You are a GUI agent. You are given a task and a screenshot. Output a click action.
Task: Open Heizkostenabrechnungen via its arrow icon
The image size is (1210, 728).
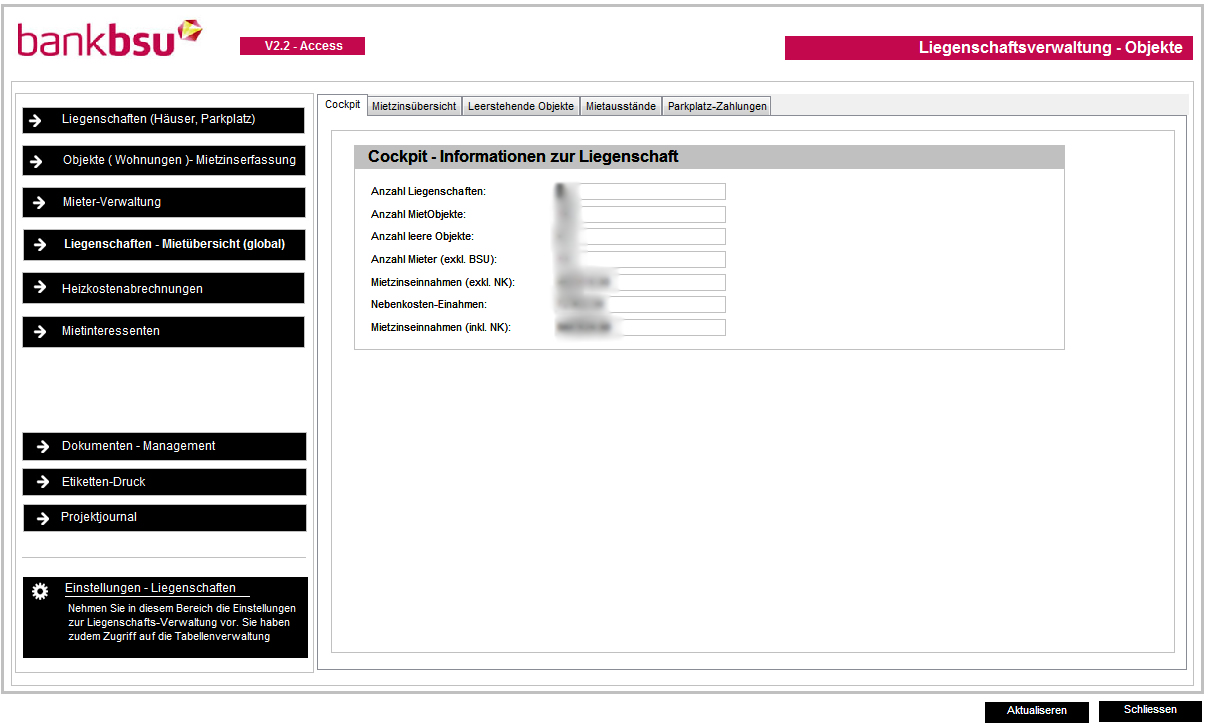point(38,287)
